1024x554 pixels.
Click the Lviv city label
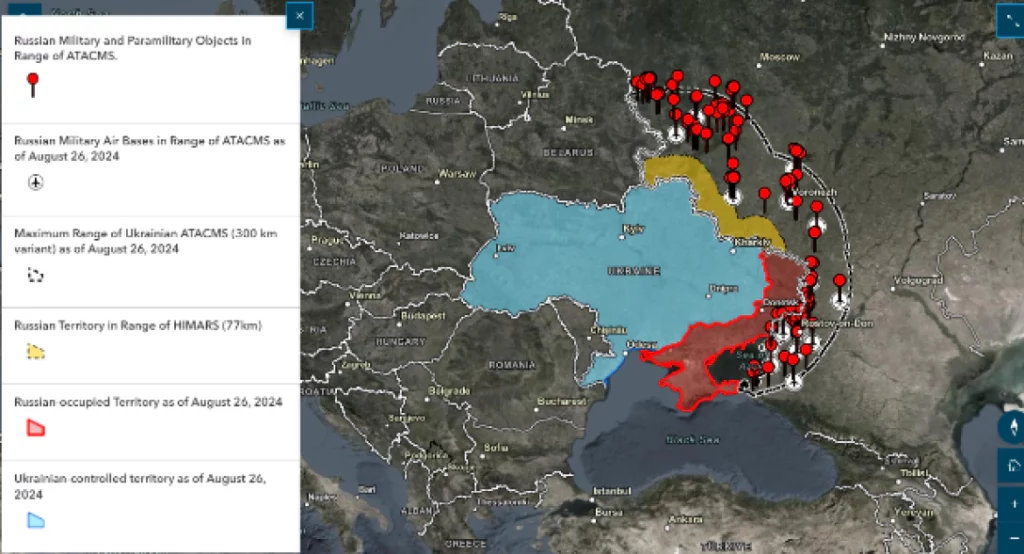pos(505,248)
